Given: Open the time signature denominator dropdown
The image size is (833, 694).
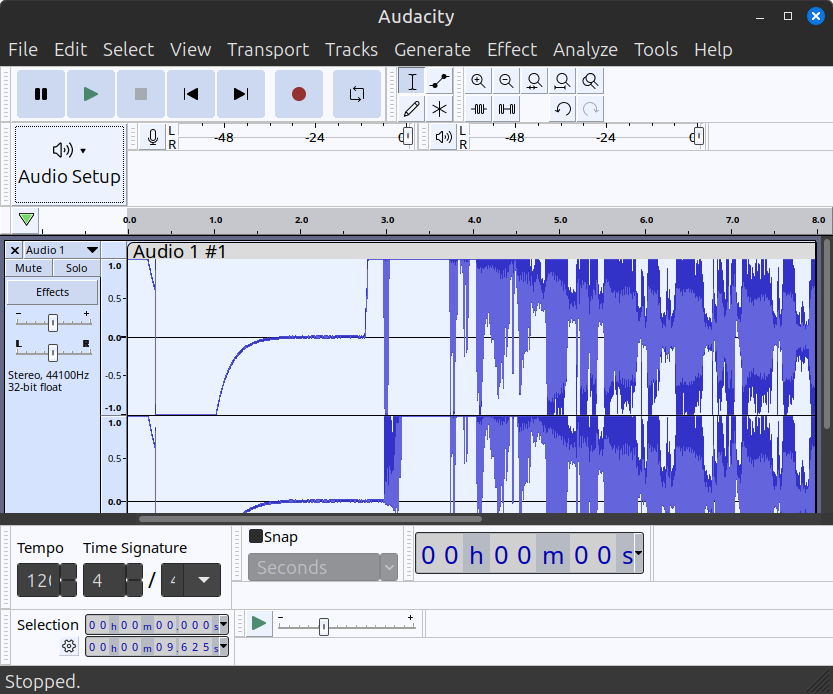Looking at the screenshot, I should 203,580.
